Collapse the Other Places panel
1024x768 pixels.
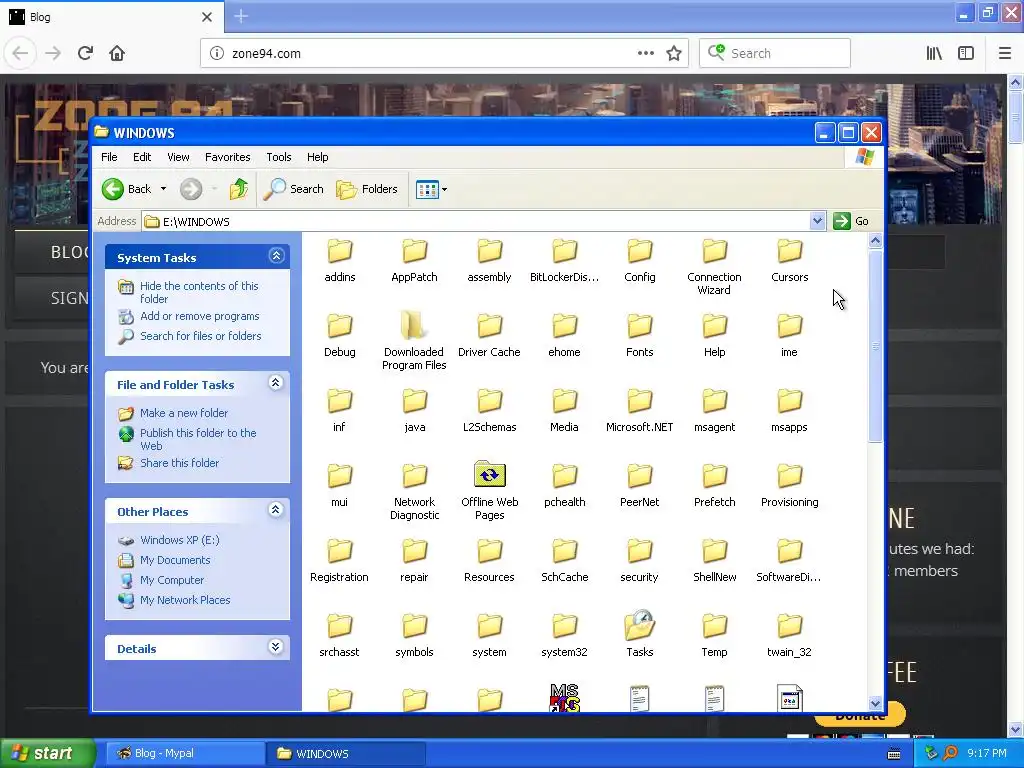click(x=276, y=509)
